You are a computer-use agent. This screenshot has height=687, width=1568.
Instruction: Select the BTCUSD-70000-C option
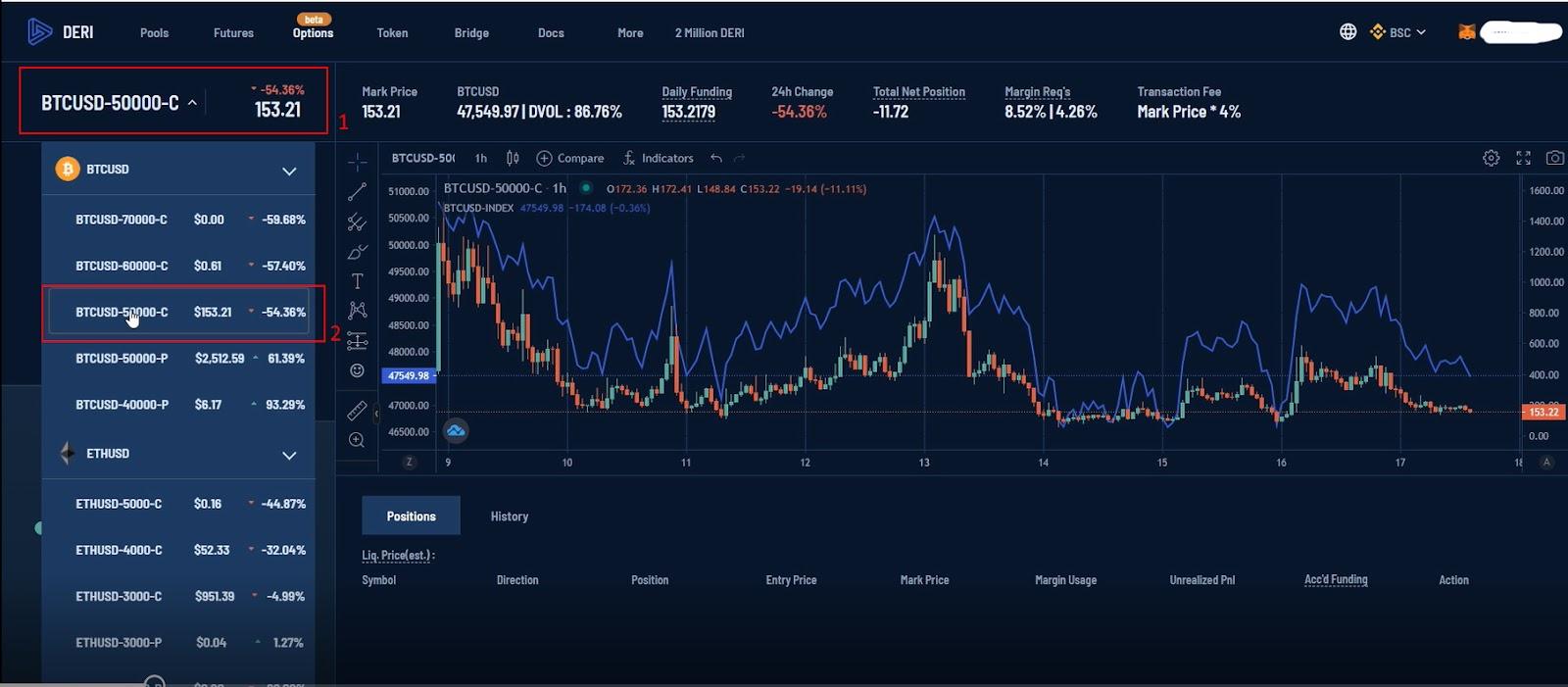(x=178, y=220)
